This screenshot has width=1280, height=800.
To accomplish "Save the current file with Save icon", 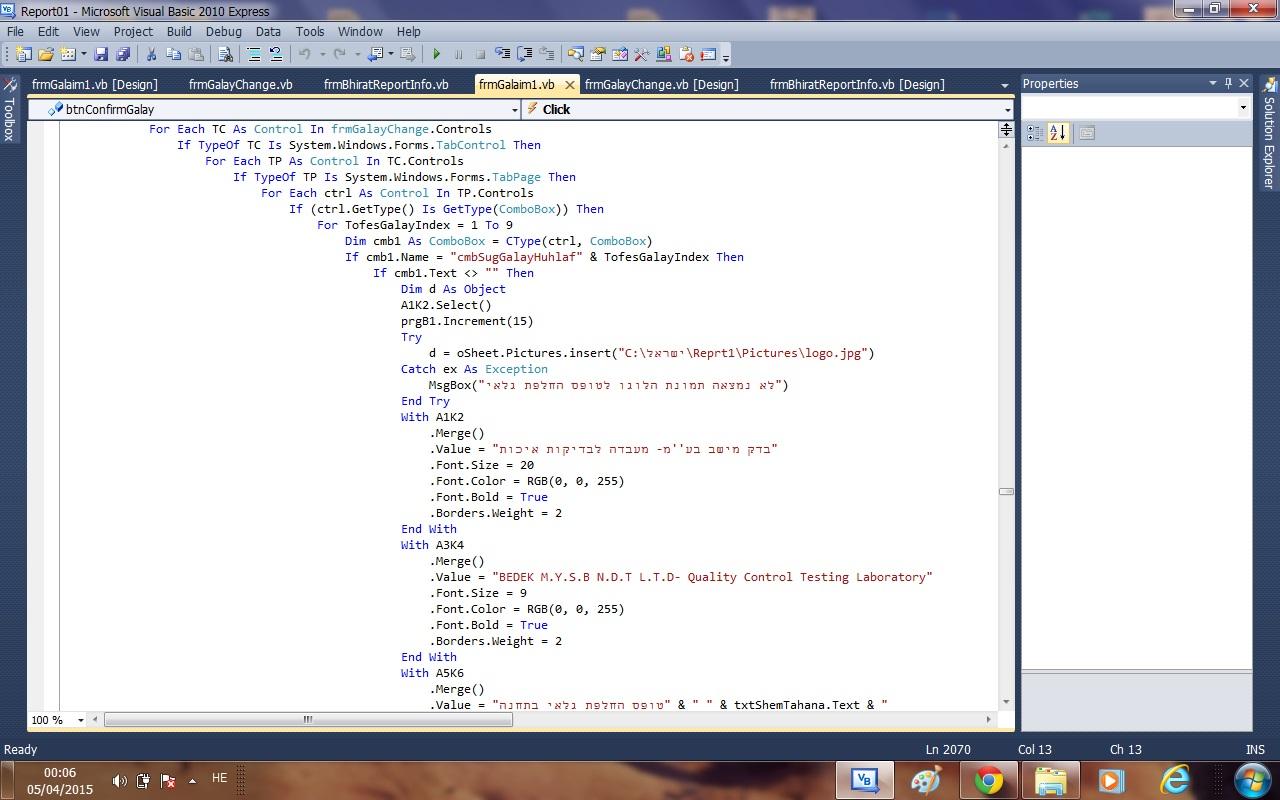I will click(x=102, y=54).
